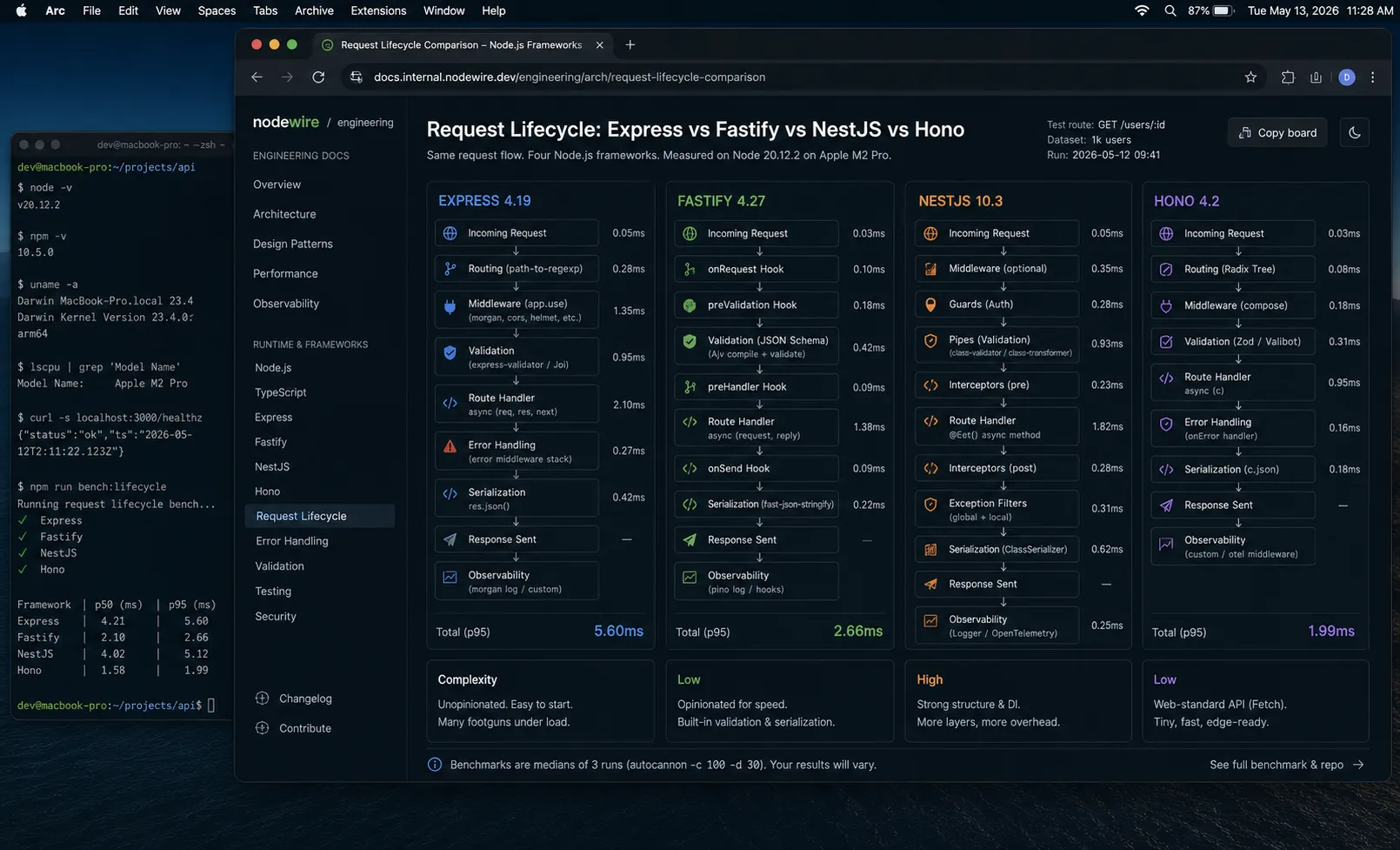The width and height of the screenshot is (1400, 850).
Task: Bookmark the page with the star icon
Action: (x=1250, y=77)
